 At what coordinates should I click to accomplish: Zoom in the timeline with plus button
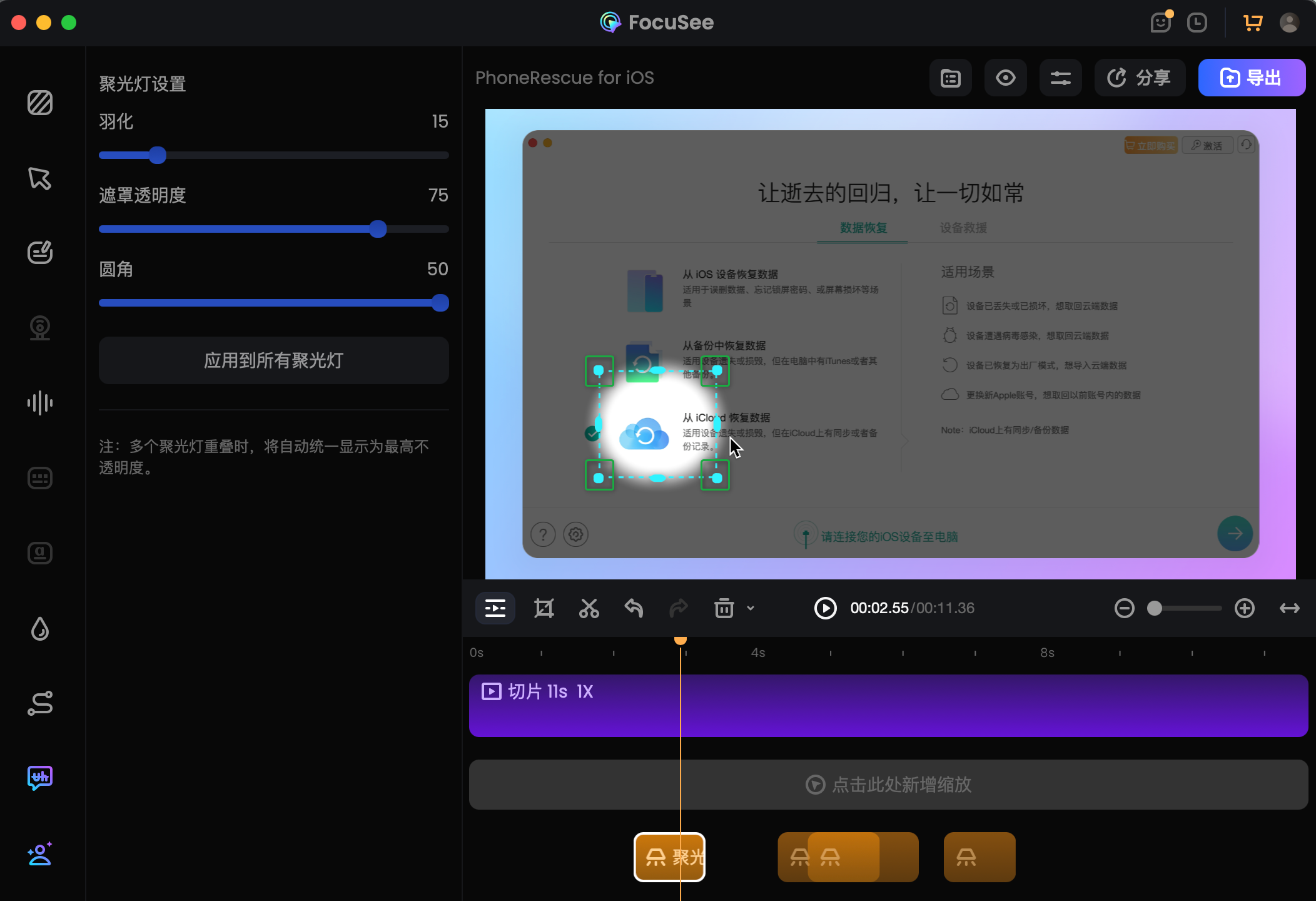(1245, 608)
